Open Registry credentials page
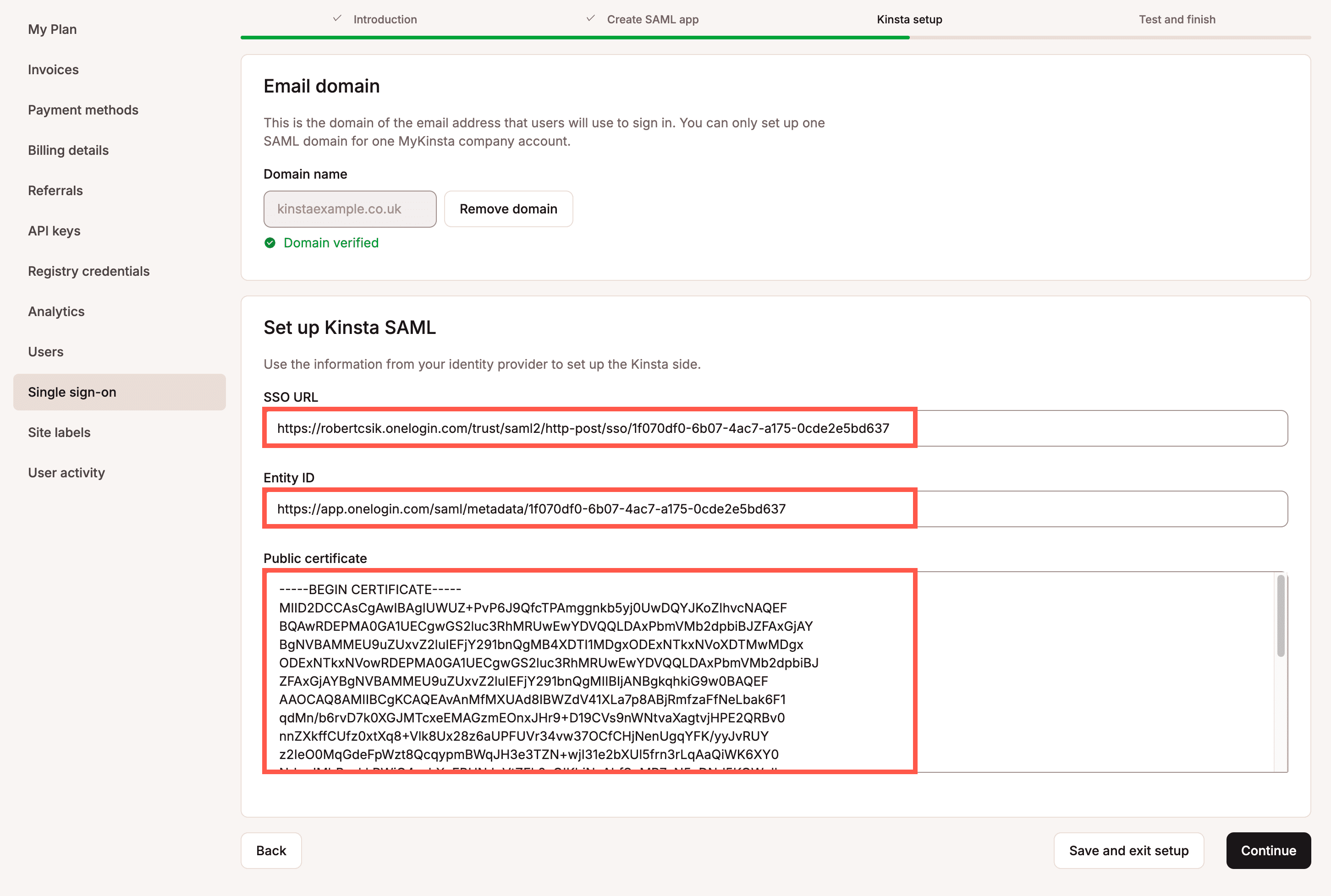 [88, 271]
